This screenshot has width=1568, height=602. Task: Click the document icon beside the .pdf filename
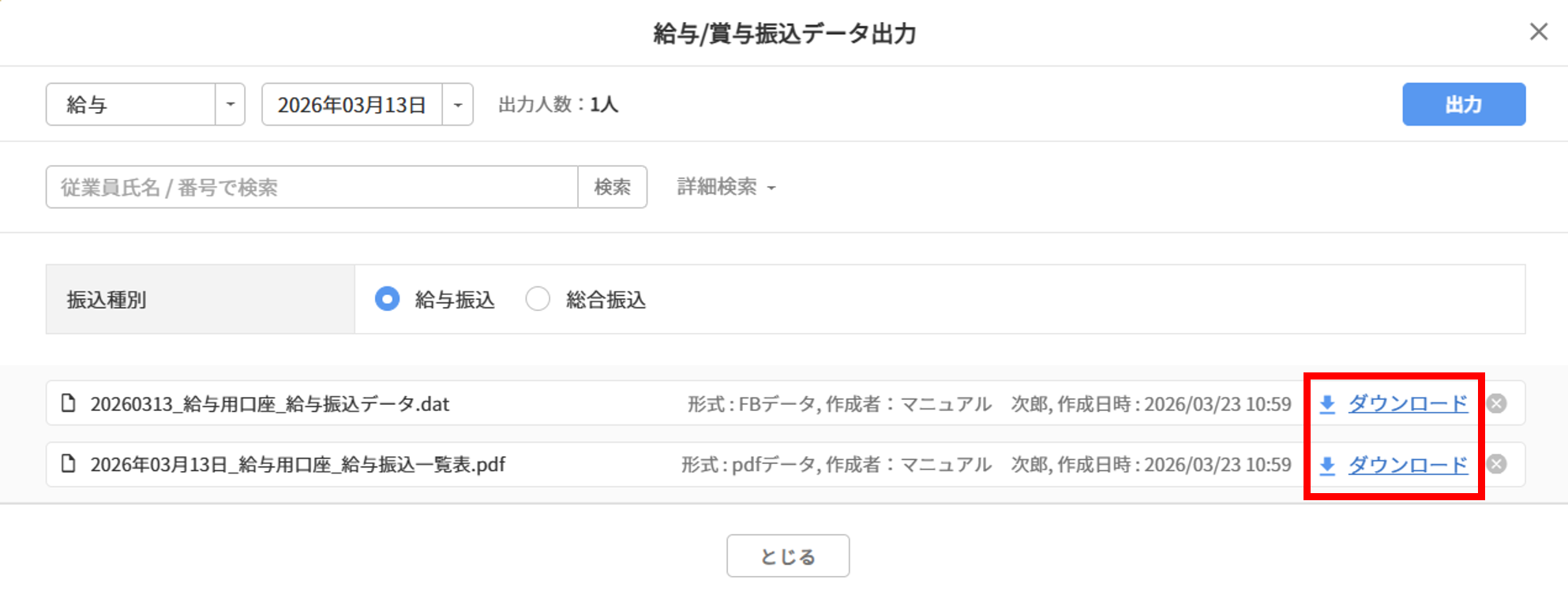tap(69, 464)
